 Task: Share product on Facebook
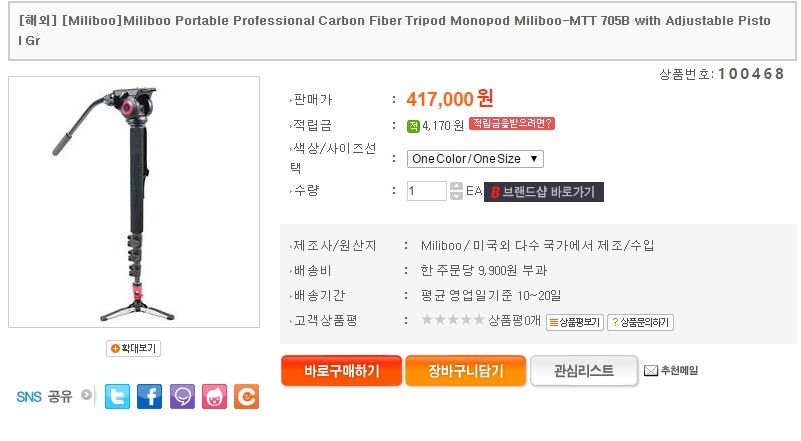150,396
